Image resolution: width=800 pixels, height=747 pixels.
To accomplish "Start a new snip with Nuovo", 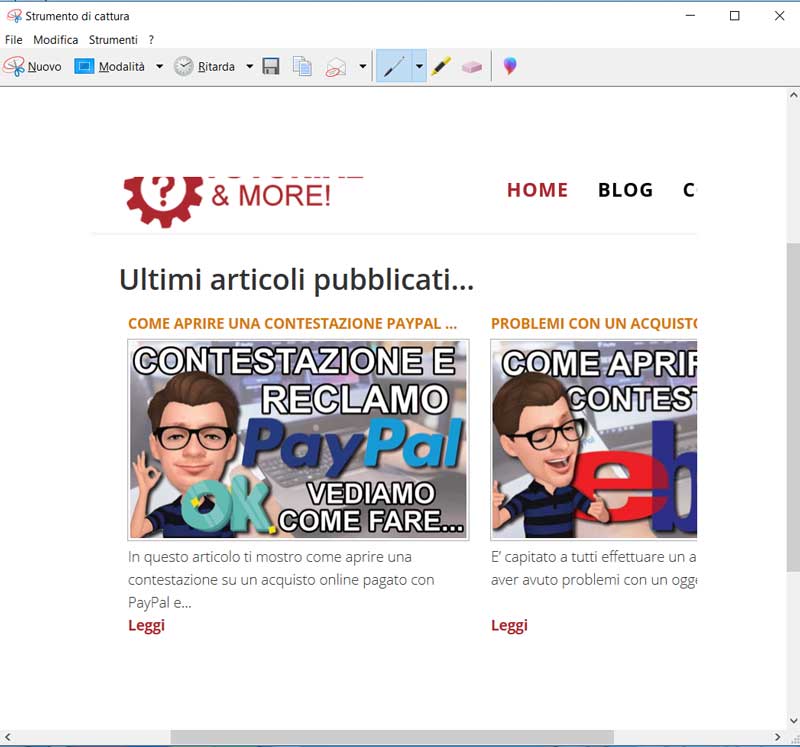I will point(32,66).
